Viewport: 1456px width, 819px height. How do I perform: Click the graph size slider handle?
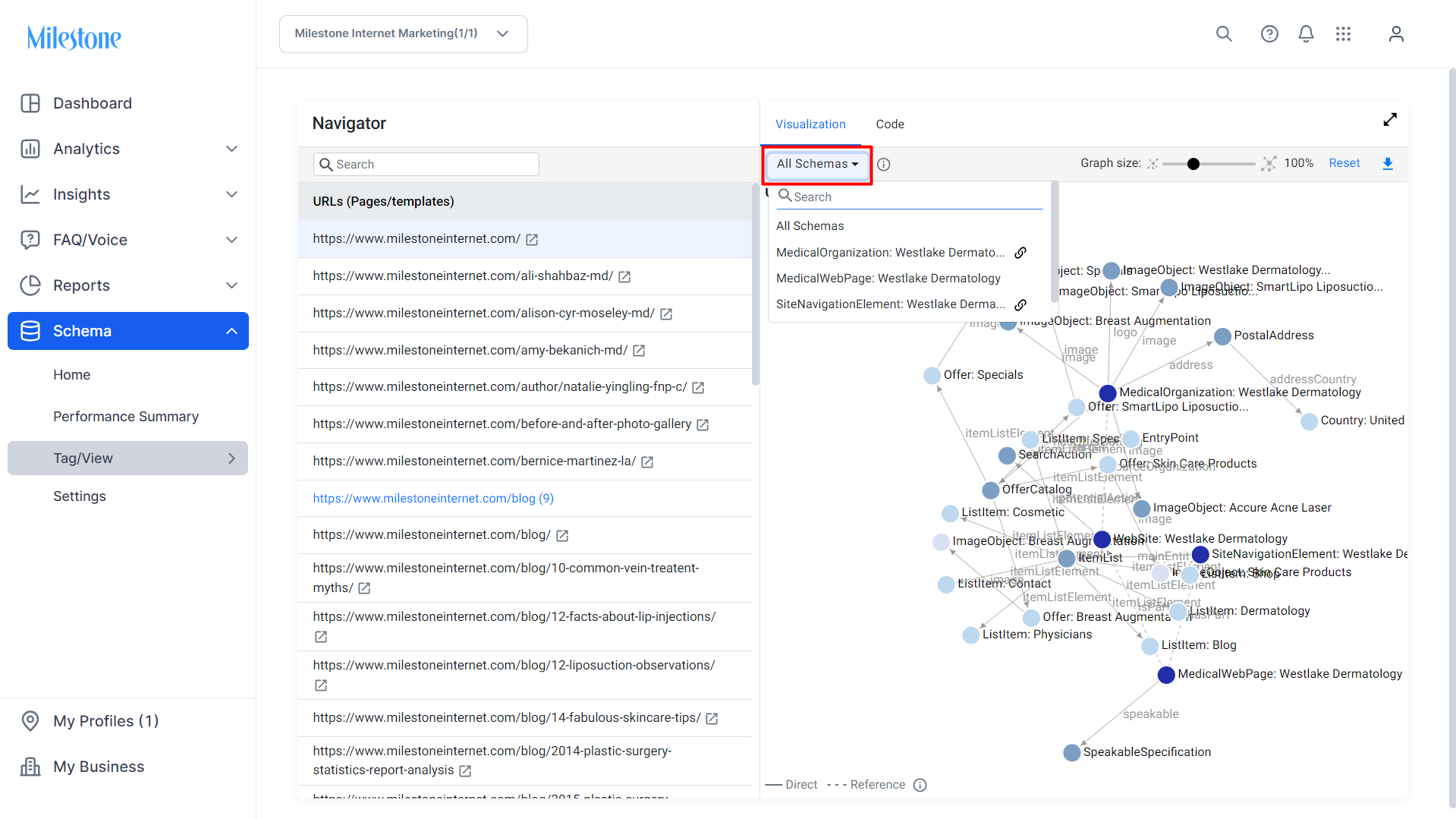[1193, 164]
